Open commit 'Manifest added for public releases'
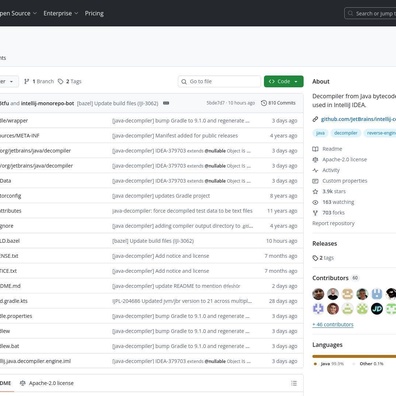 pos(175,136)
